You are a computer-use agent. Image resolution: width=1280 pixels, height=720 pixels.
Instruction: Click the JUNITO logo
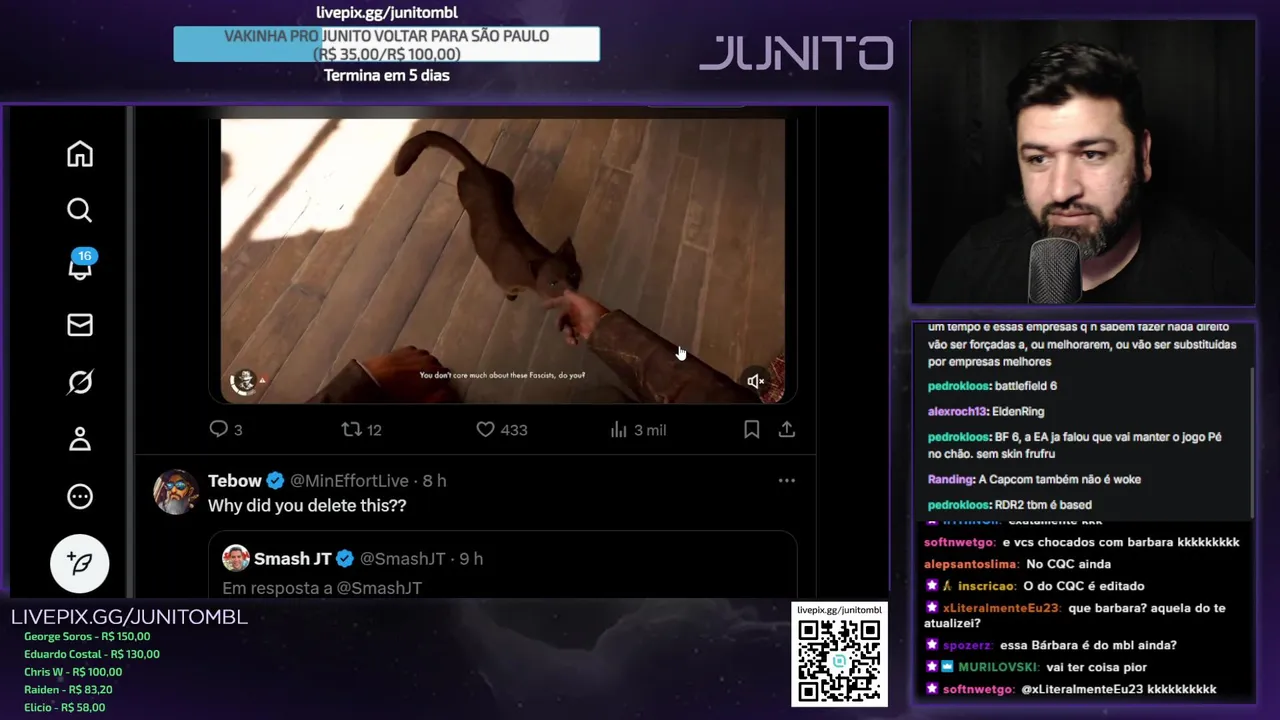click(796, 53)
